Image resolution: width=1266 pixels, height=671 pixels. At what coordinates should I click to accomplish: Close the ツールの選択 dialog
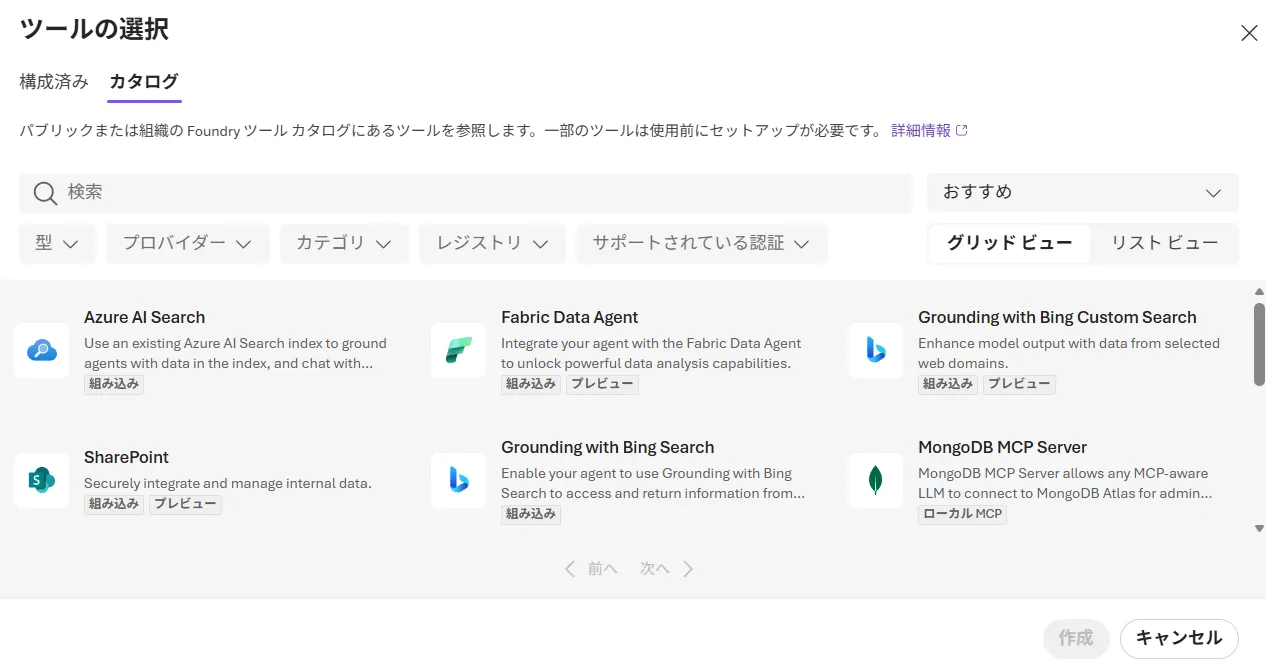1249,33
